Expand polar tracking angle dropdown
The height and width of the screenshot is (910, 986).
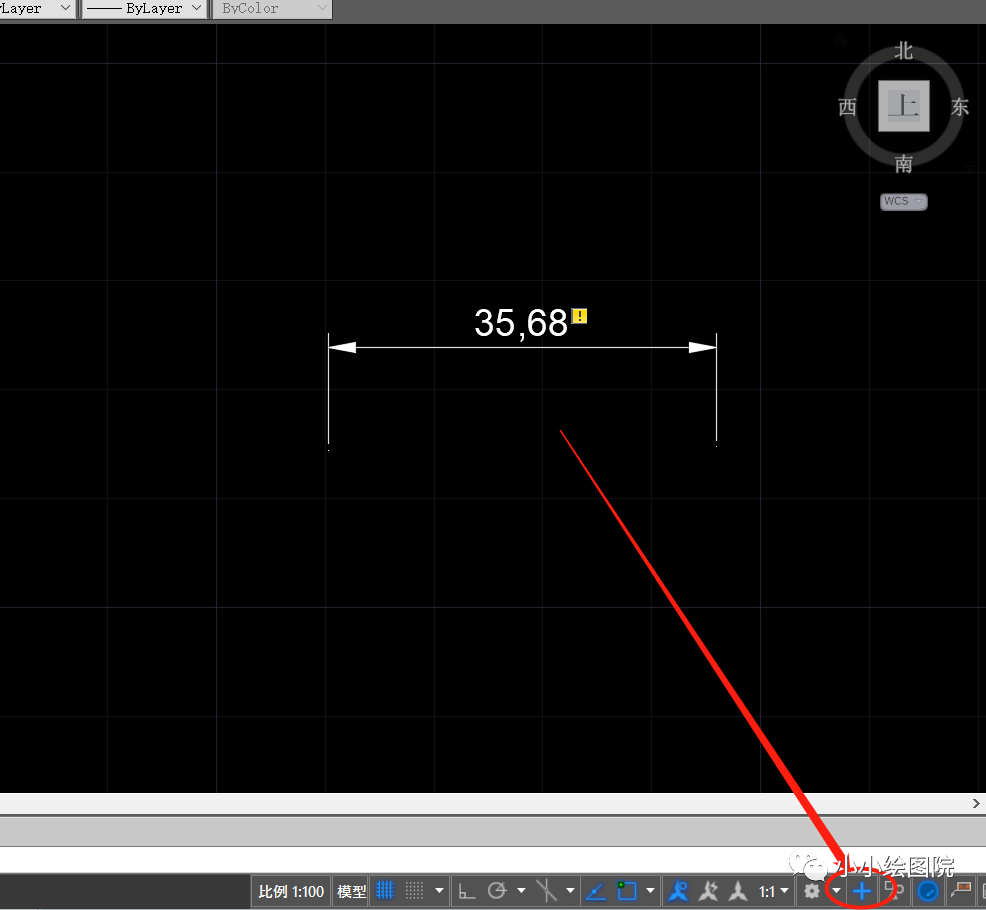pos(521,891)
